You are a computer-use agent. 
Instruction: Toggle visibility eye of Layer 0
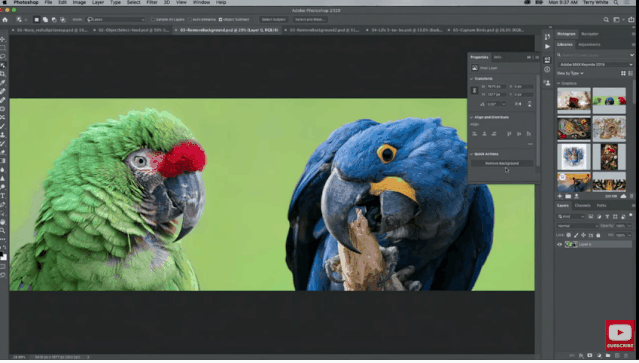point(560,244)
